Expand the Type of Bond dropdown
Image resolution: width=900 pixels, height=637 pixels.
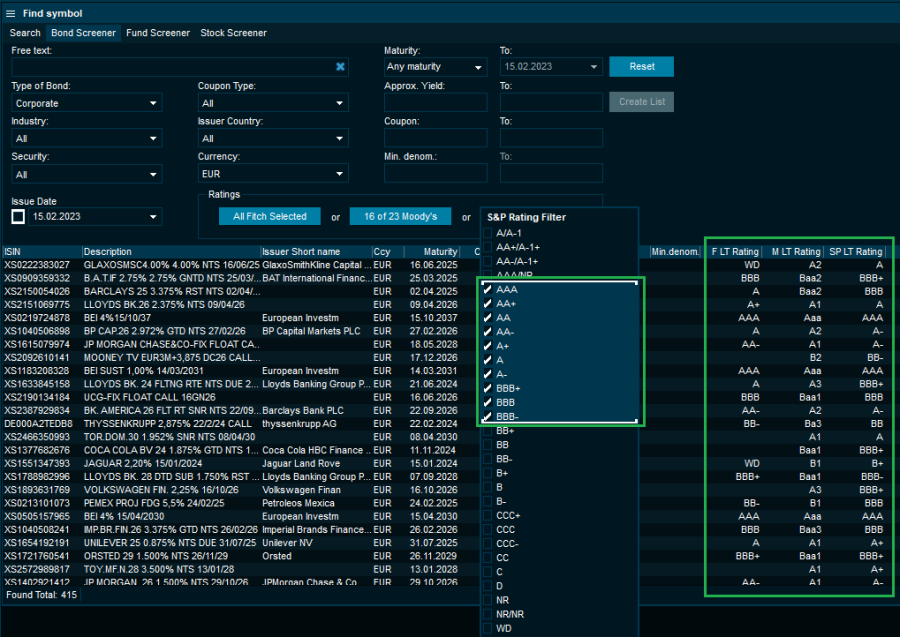[x=86, y=103]
